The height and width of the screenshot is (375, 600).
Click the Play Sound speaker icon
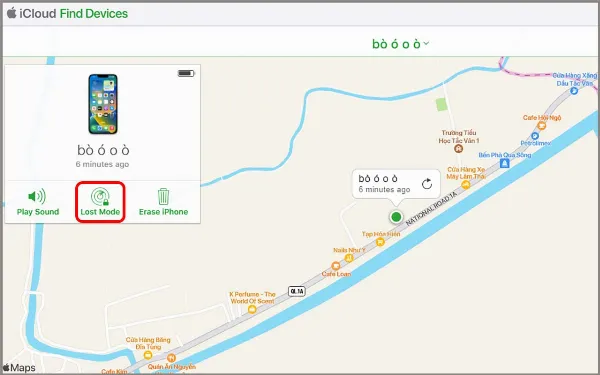coord(37,196)
